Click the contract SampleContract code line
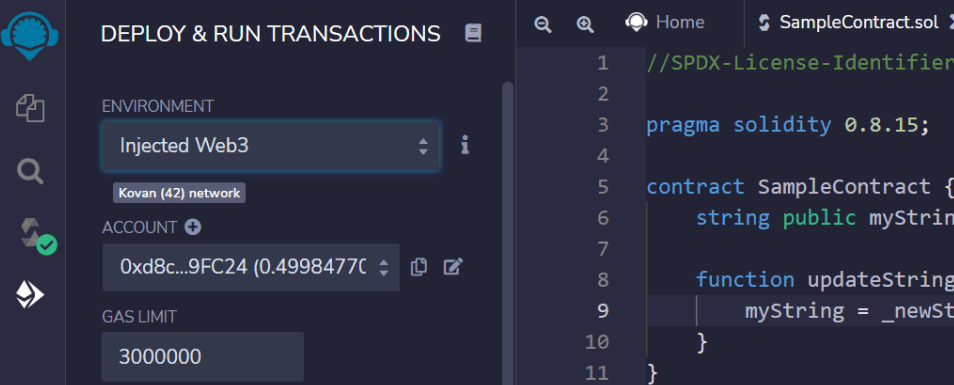Viewport: 954px width, 385px height. click(799, 187)
